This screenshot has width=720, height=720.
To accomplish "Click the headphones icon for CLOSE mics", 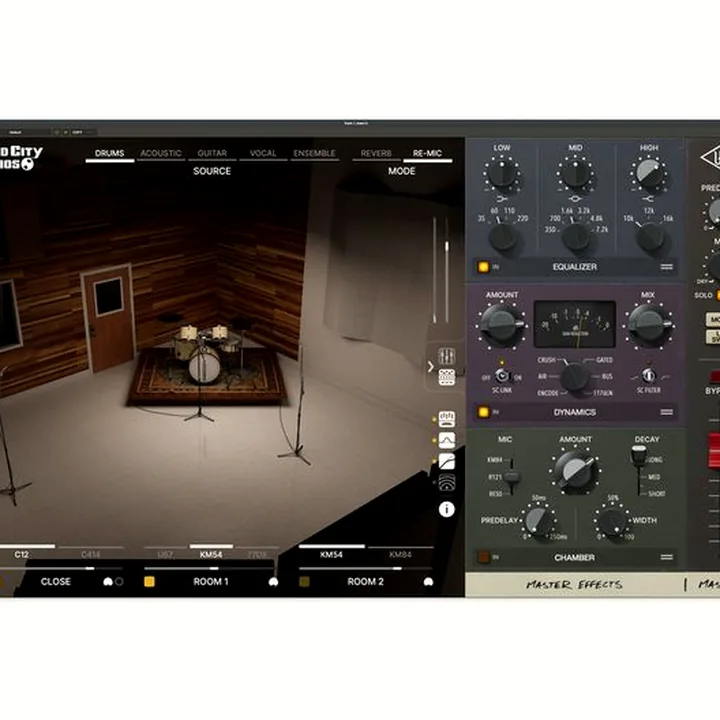I will pos(108,582).
